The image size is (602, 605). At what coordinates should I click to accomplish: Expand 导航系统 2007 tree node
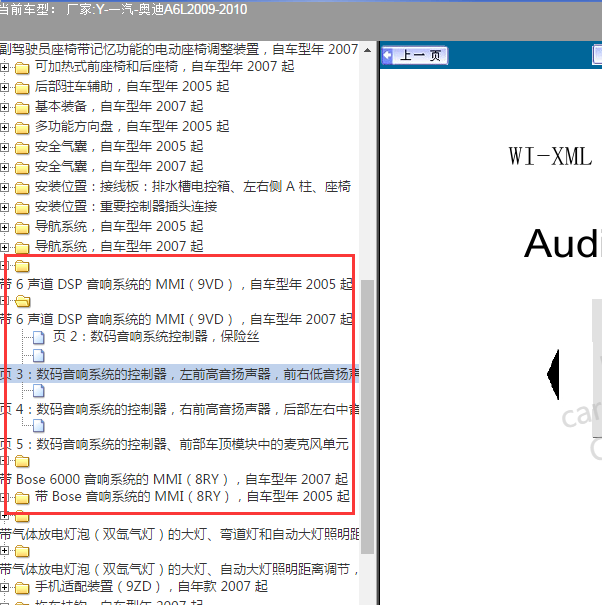pos(4,247)
